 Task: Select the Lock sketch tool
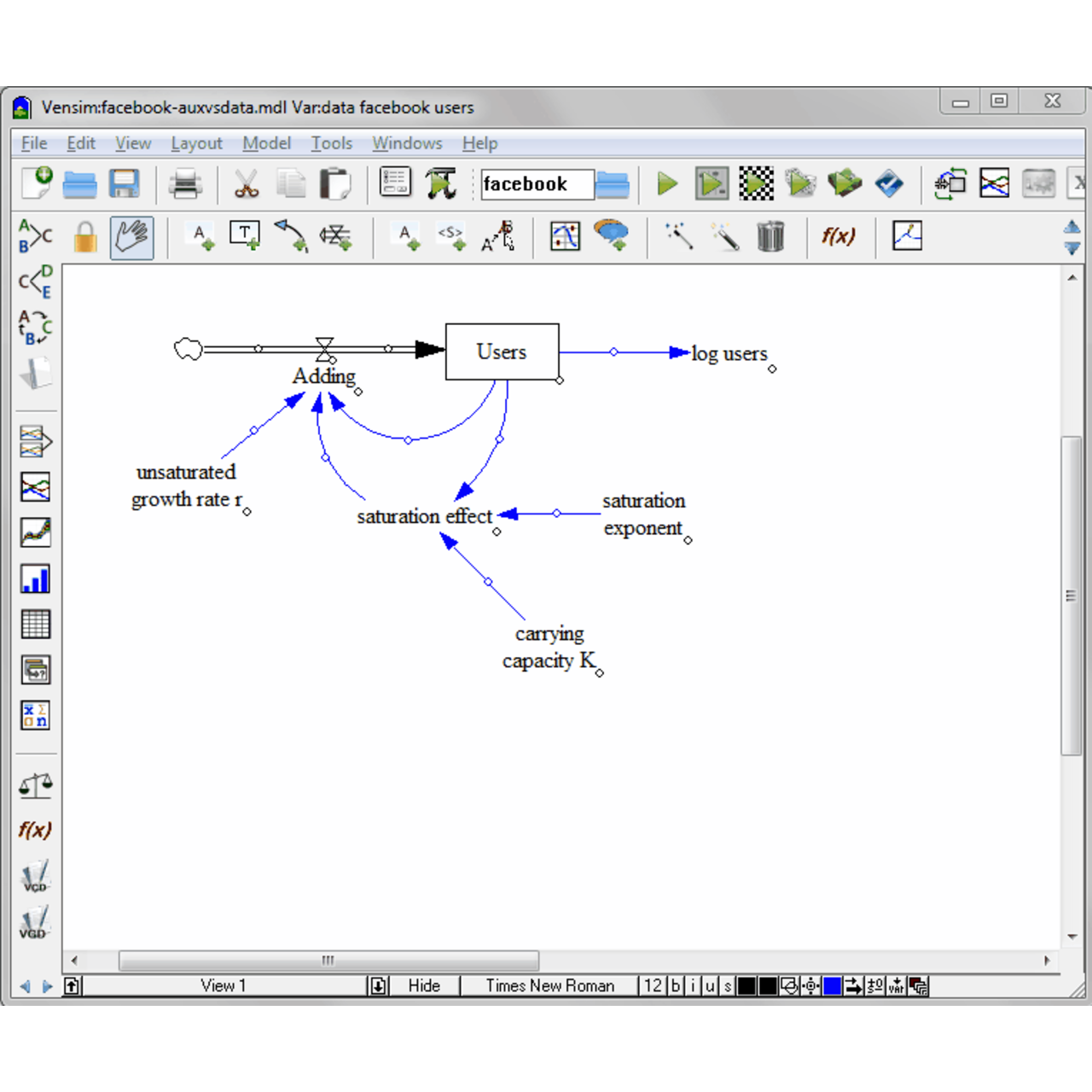[84, 237]
